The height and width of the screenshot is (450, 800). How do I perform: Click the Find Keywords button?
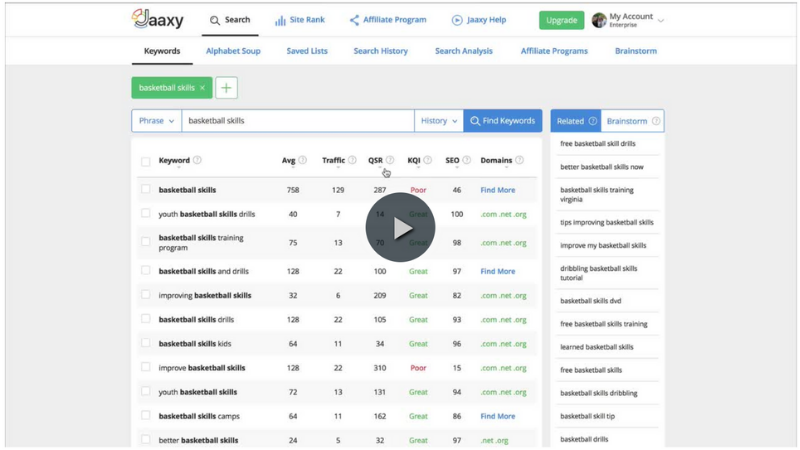point(503,121)
